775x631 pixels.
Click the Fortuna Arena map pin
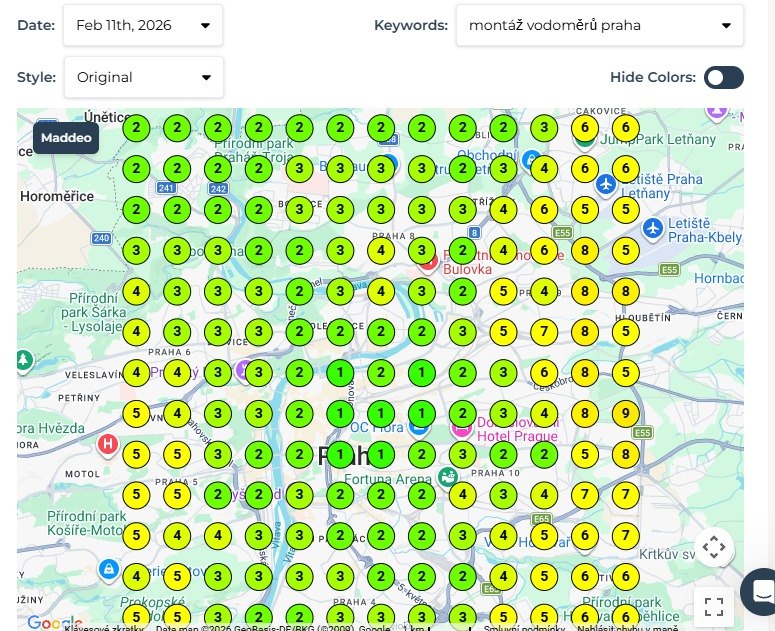tap(448, 477)
